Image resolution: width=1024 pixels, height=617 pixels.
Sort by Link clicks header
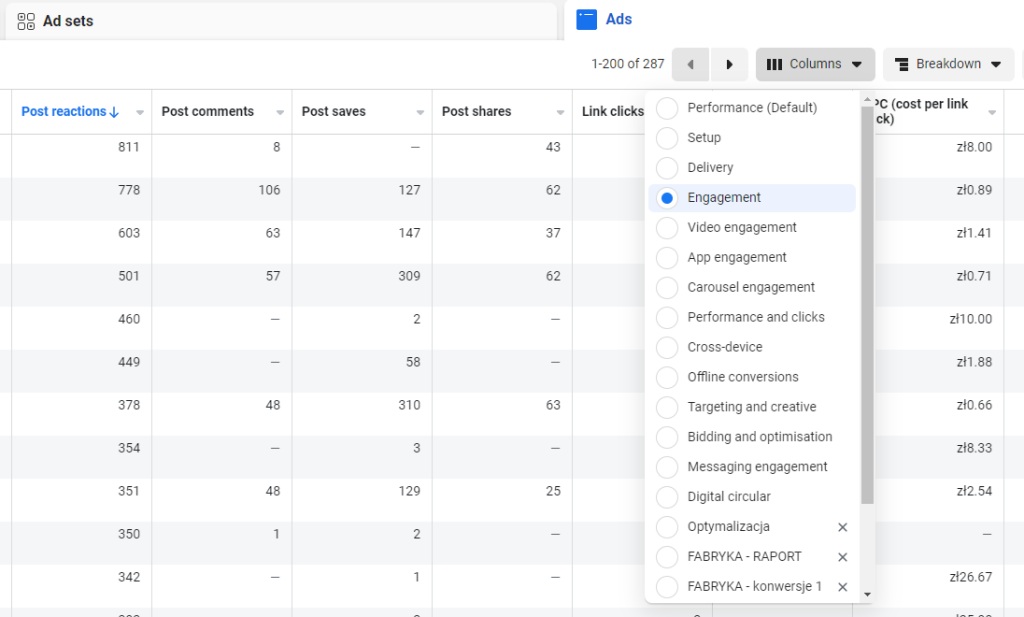pyautogui.click(x=613, y=112)
